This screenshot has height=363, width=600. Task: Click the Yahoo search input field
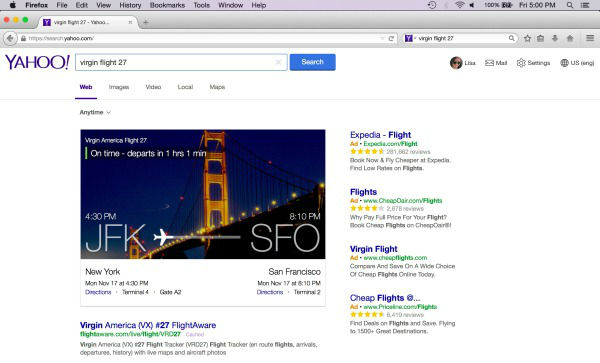click(181, 62)
